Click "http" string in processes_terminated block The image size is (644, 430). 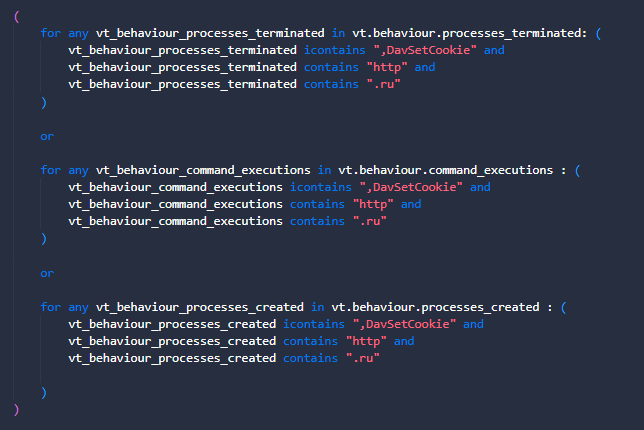pos(387,67)
